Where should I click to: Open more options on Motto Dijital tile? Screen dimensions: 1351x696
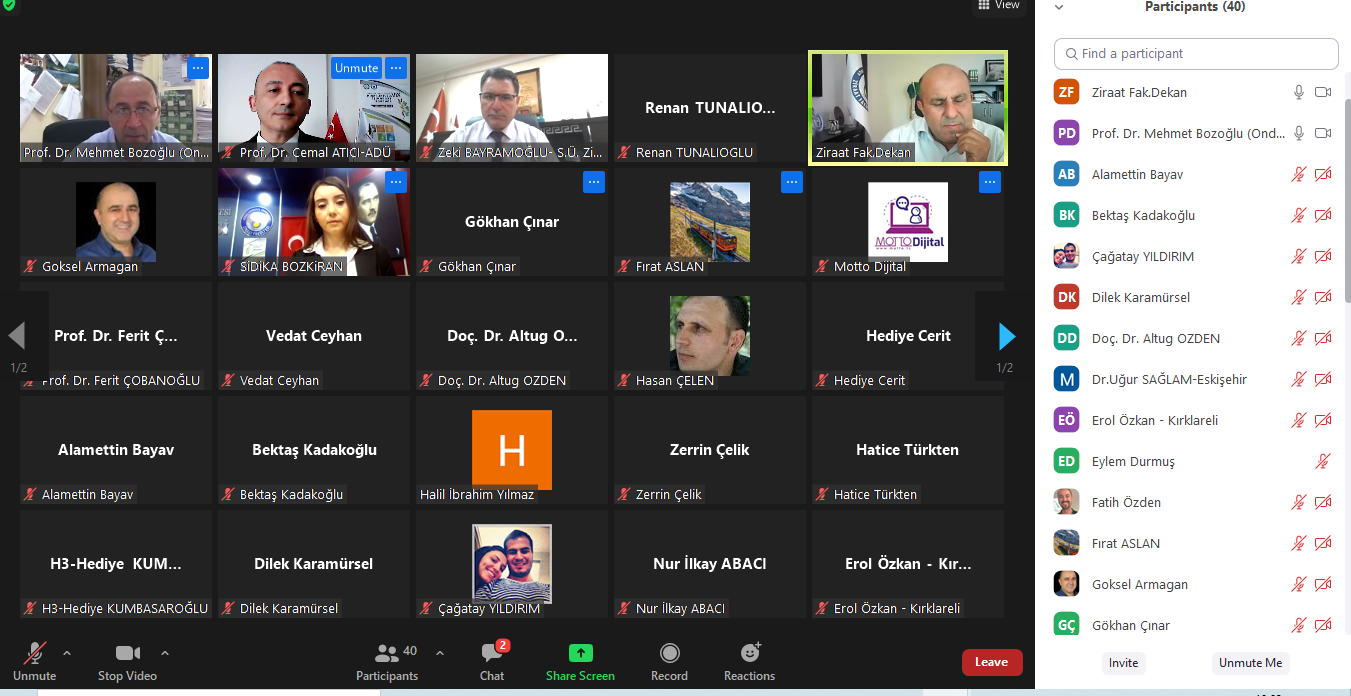point(990,182)
